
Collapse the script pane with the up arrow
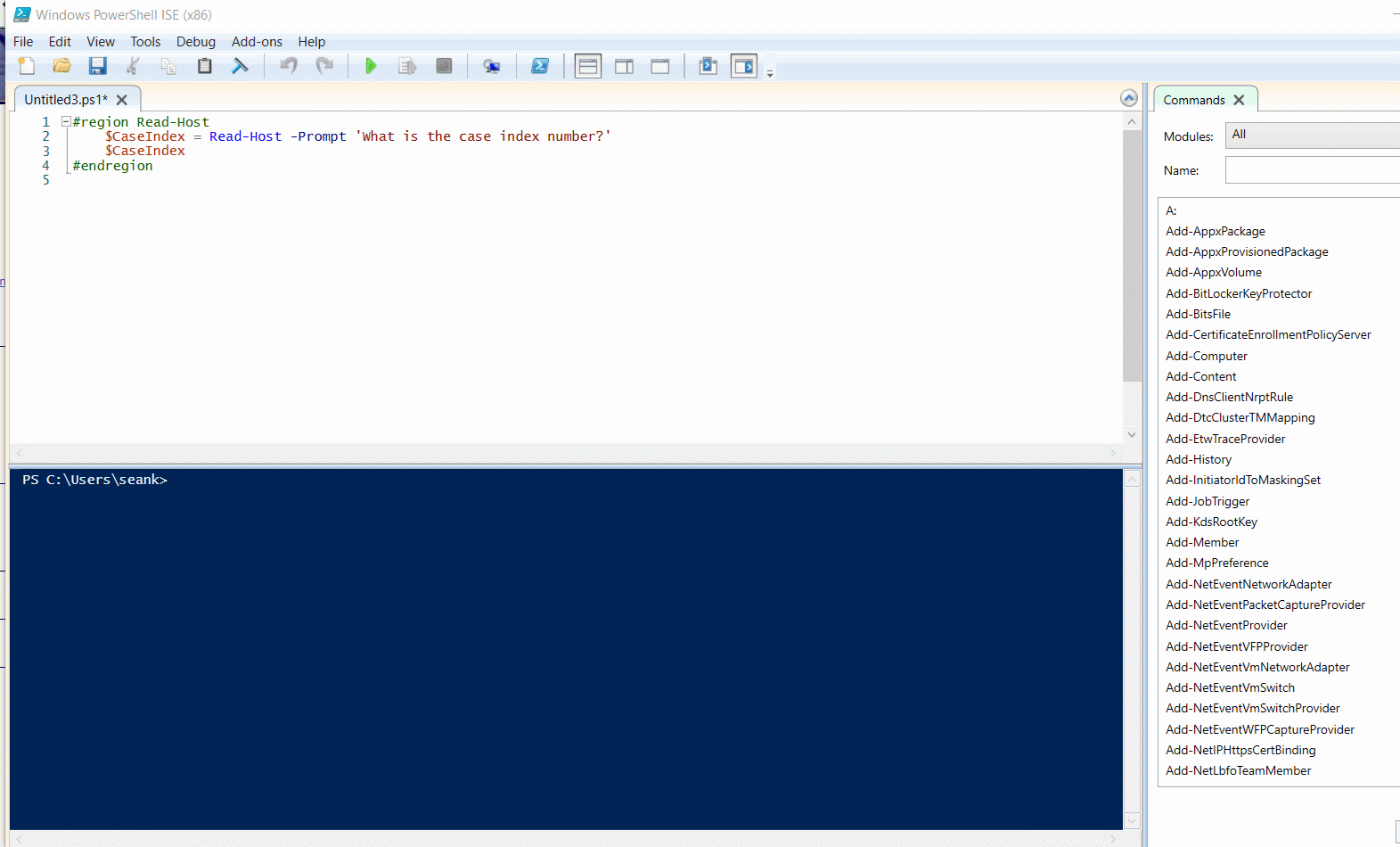[1129, 98]
